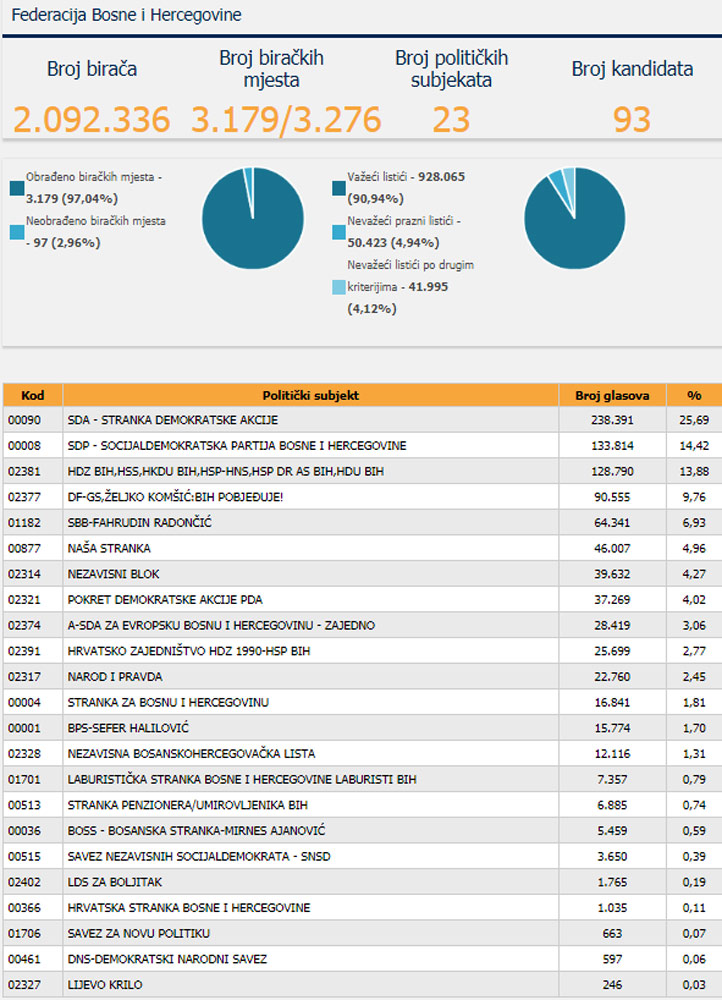Click party code 01182
Screen dimensions: 722x1000
pos(24,522)
